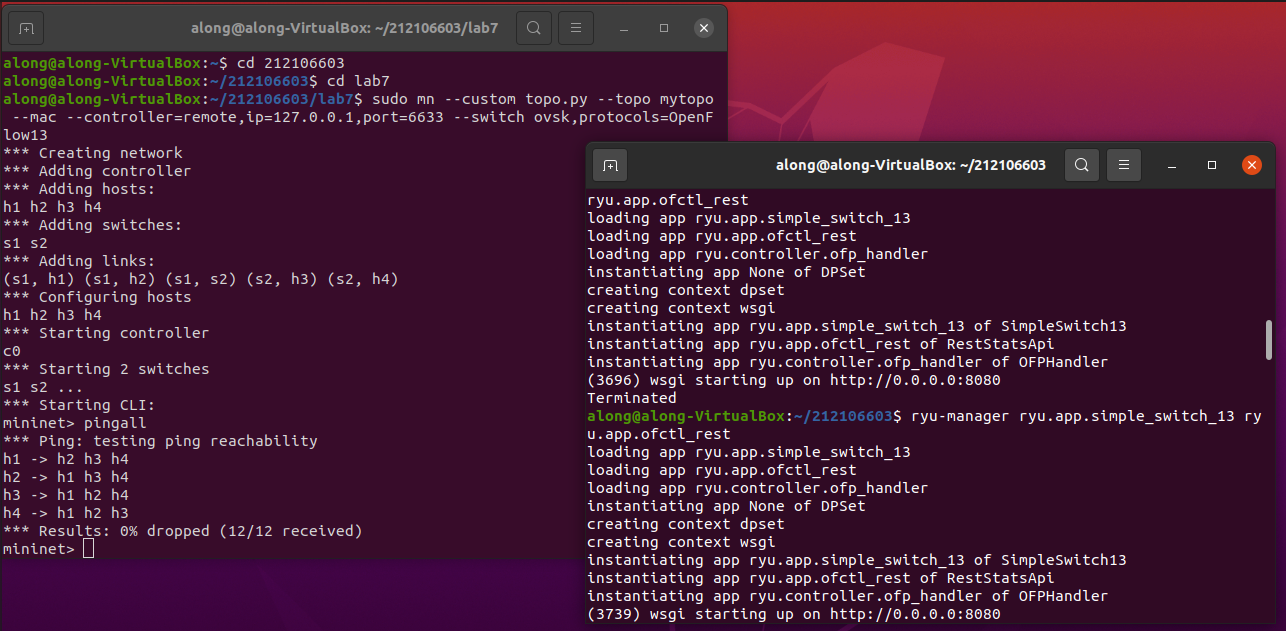Click the links line '(s1, h1) (s1, h2) (s1, s2)...'

[x=201, y=279]
